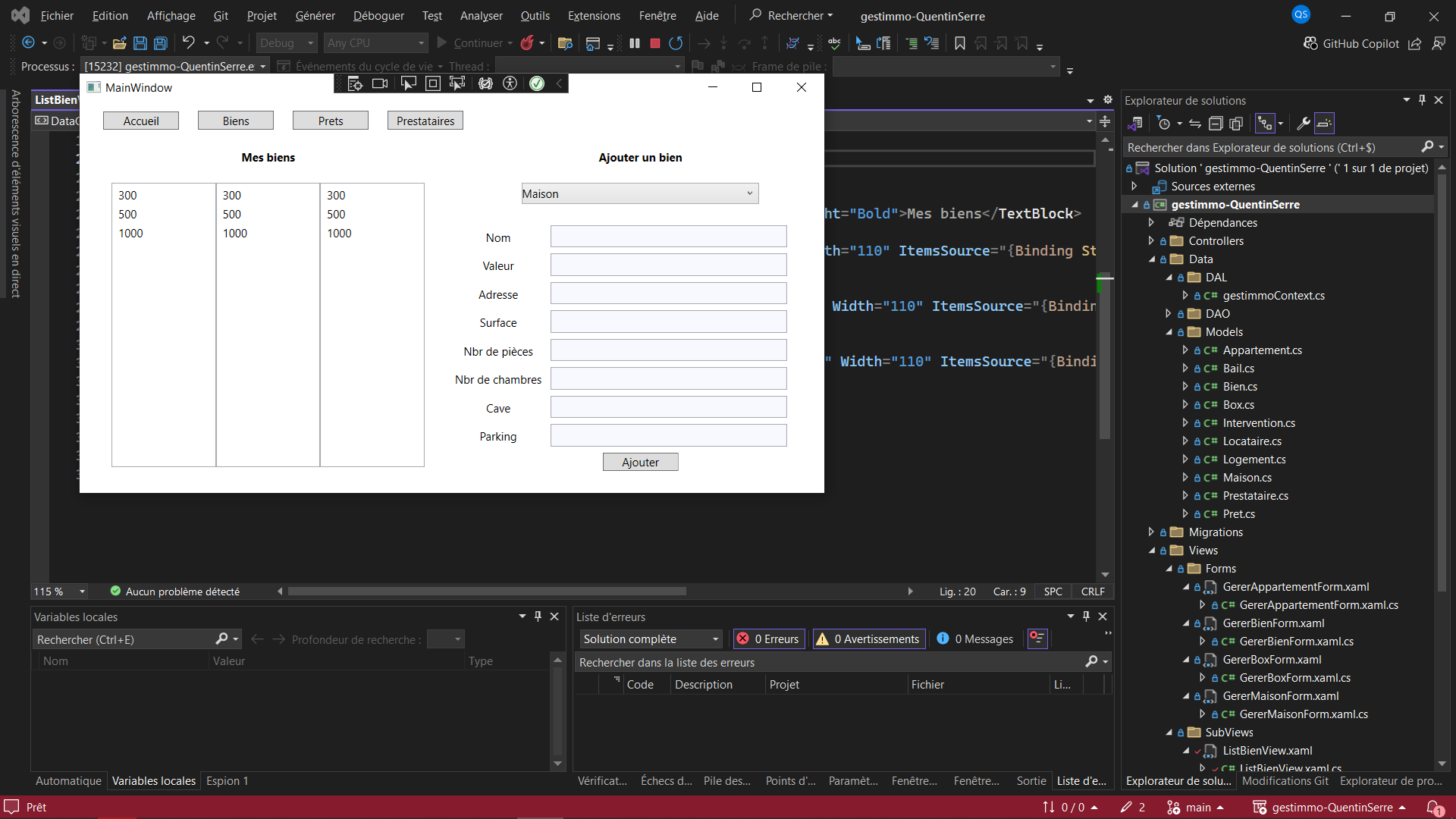Stop debugging with the red square icon
Screen dimensions: 1456x819
tap(655, 43)
